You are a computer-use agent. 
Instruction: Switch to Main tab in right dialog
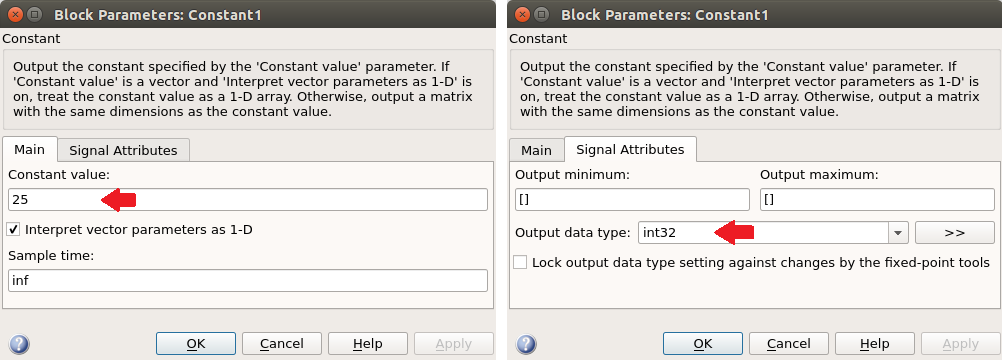(x=536, y=151)
